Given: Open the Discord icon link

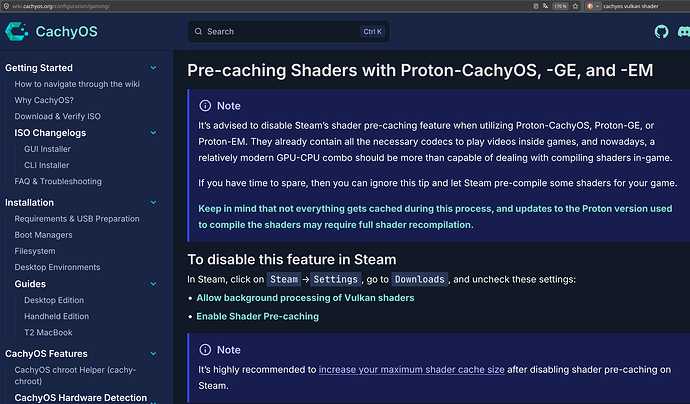Looking at the screenshot, I should (684, 32).
